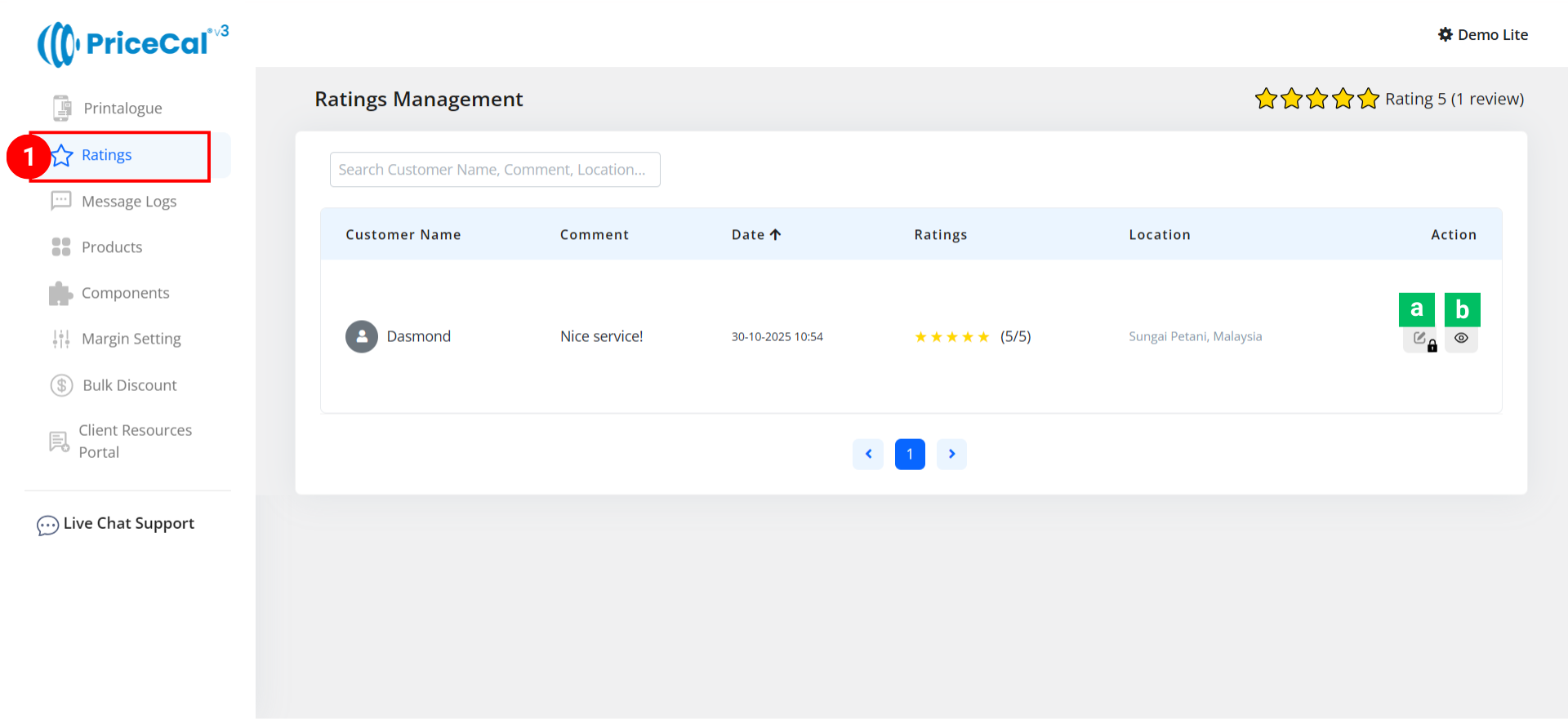Image resolution: width=1568 pixels, height=719 pixels.
Task: Click the locked edit rating icon
Action: (x=1420, y=339)
